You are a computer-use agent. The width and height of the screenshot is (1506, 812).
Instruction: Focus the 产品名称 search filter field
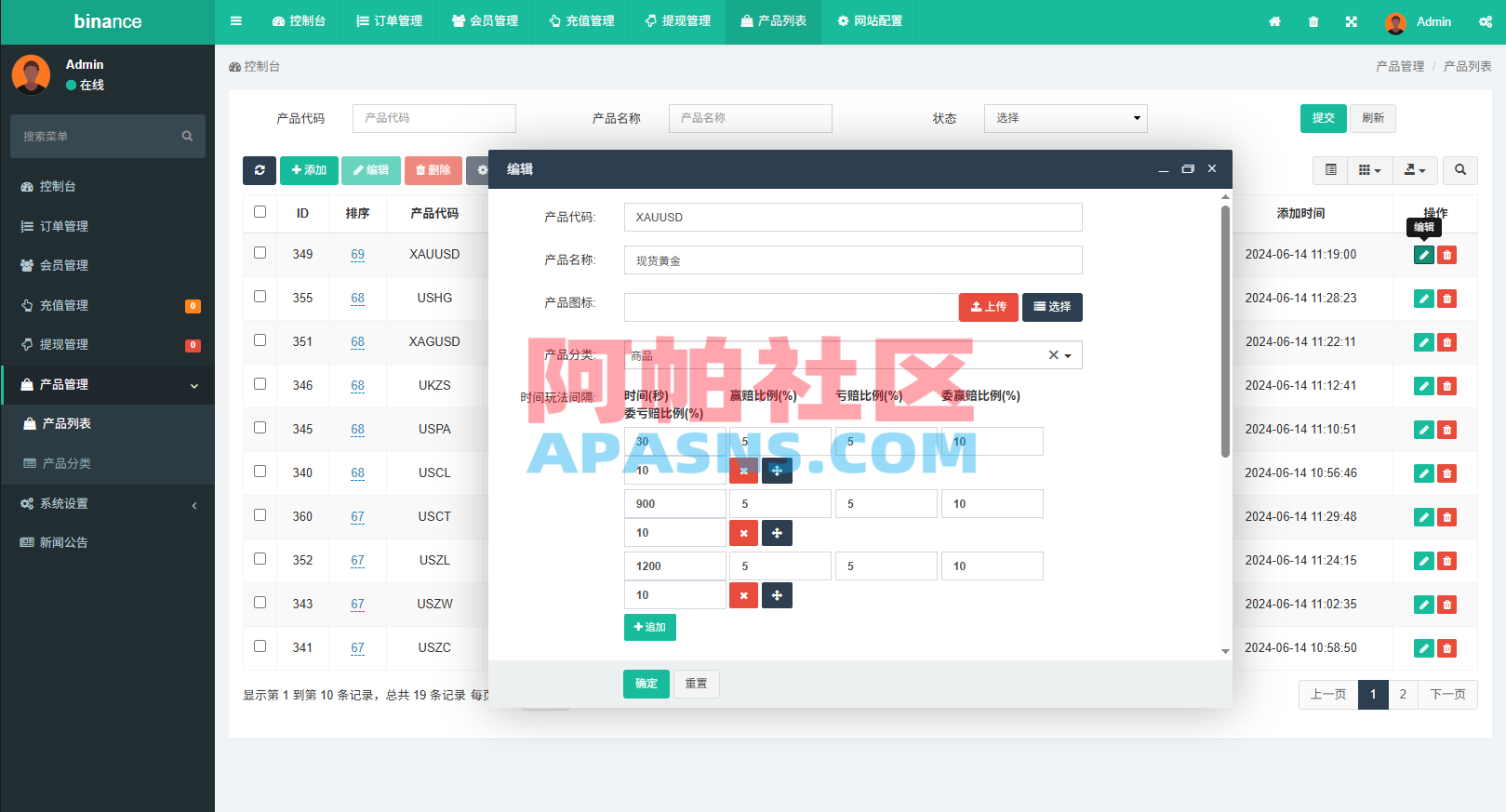751,118
